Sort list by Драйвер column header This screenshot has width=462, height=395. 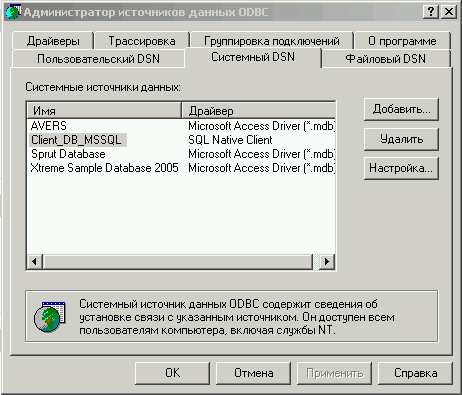pyautogui.click(x=259, y=110)
